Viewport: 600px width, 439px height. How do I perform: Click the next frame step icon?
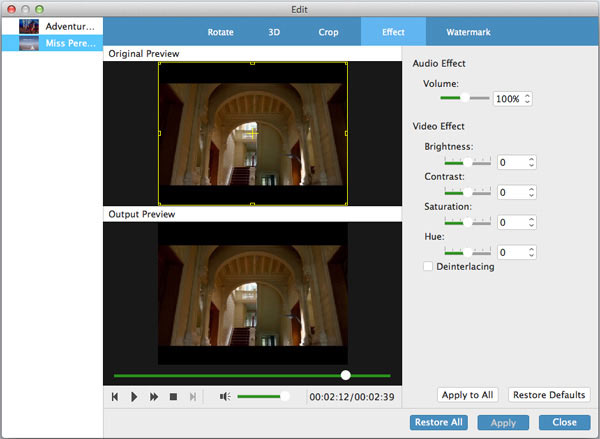click(x=193, y=397)
